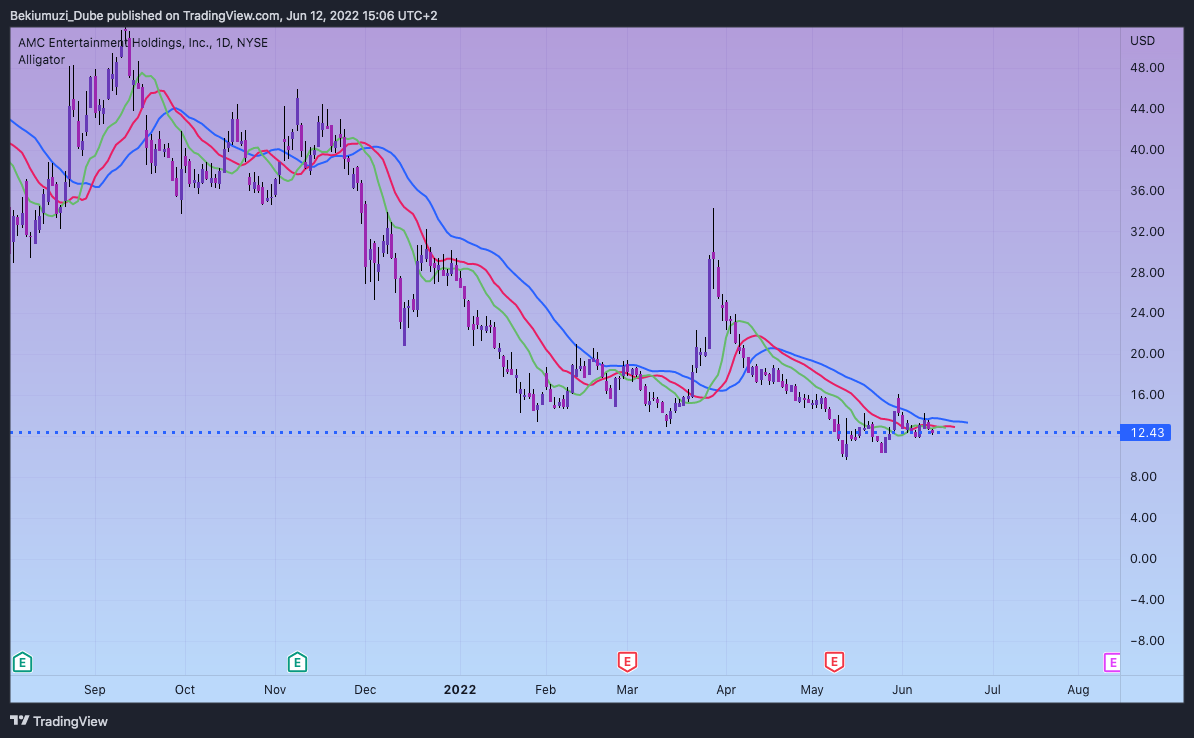Click the red earnings marker near March

coord(627,662)
